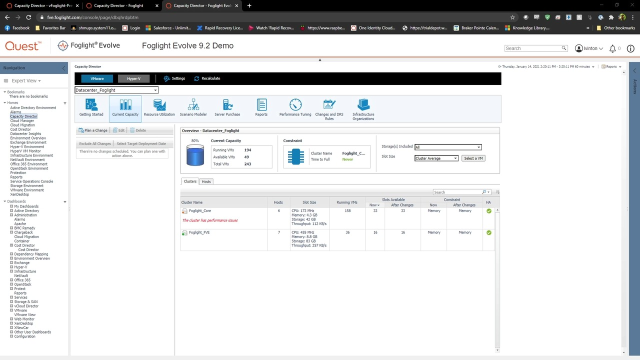The height and width of the screenshot is (360, 640).
Task: Click the header search magnifier icon
Action: pyautogui.click(x=564, y=48)
